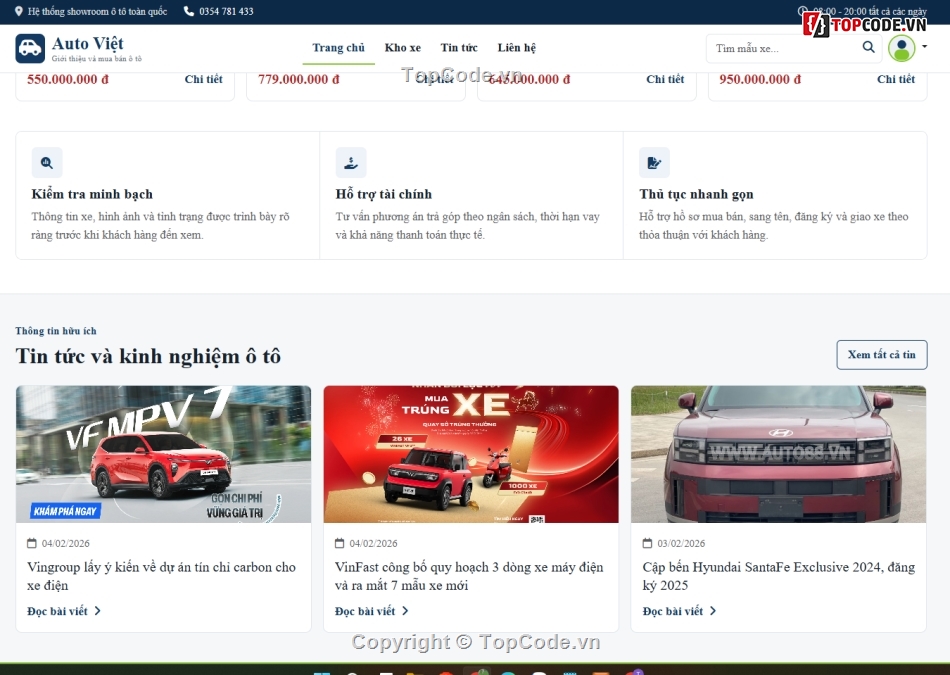The image size is (950, 675).
Task: Click the Tin tức và kinh nghiệm ô tô heading
Action: click(x=148, y=356)
